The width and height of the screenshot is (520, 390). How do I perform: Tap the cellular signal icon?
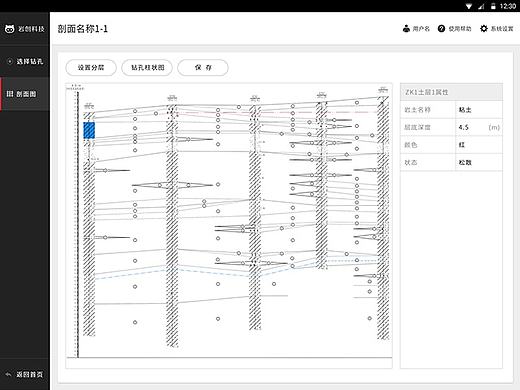481,6
